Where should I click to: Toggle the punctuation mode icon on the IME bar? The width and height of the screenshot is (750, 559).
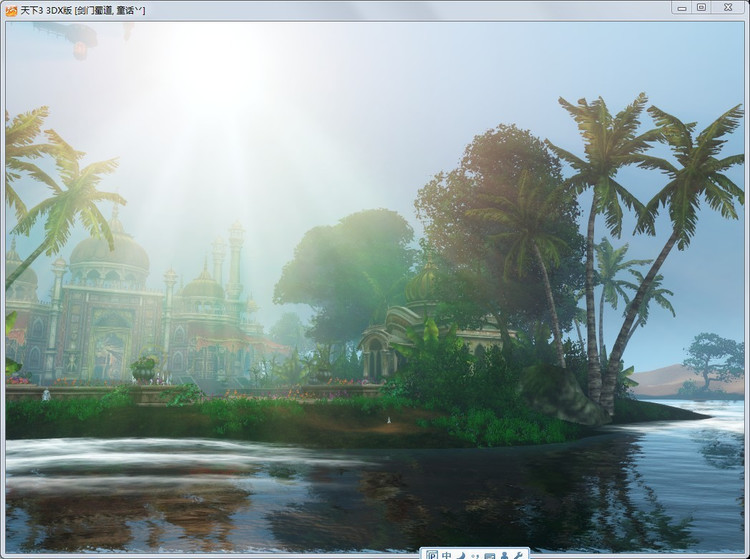[475, 556]
